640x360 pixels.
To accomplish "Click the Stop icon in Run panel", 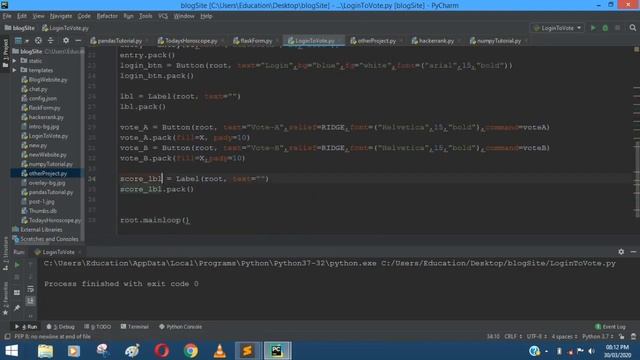I will point(17,277).
